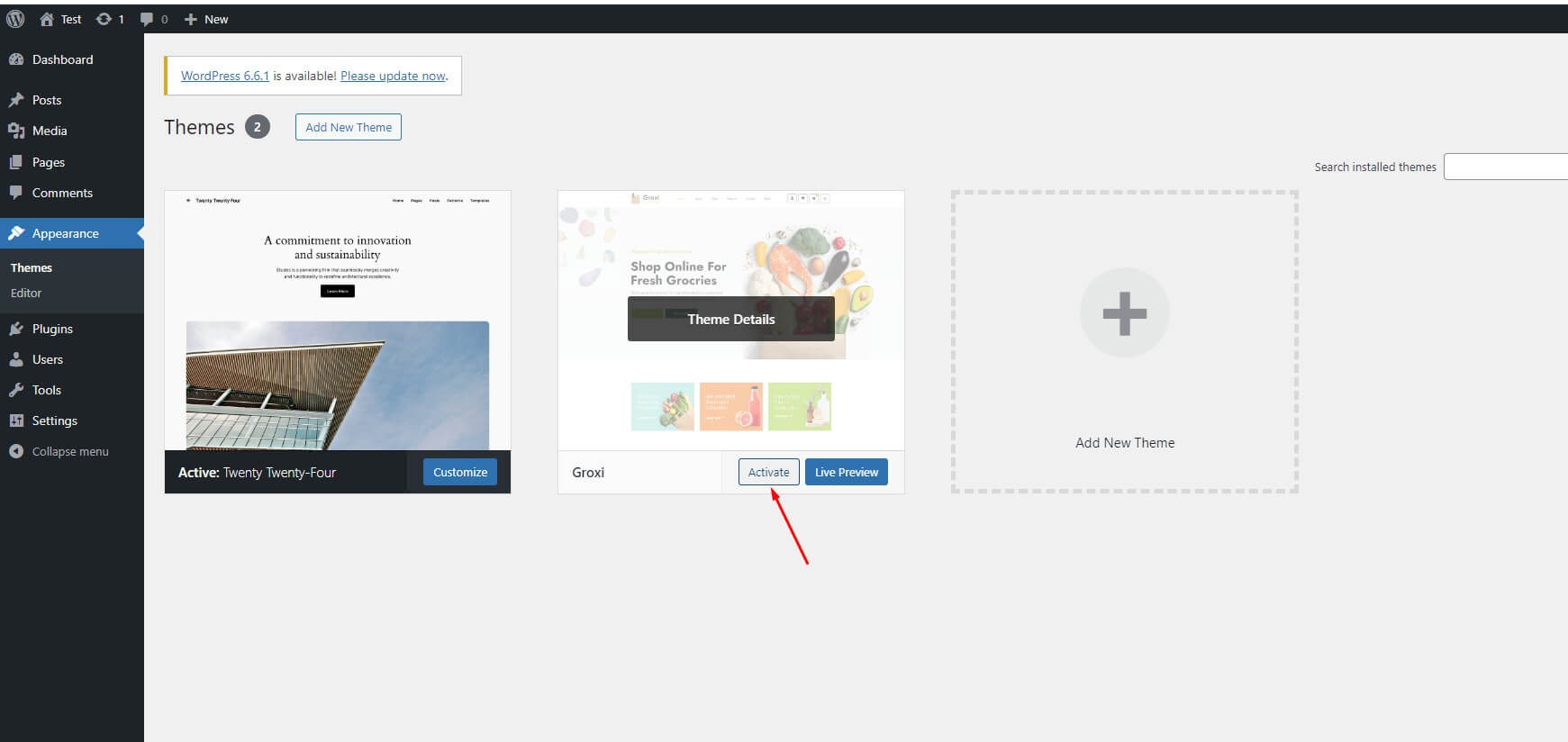Click the pending updates count 1

pyautogui.click(x=122, y=19)
